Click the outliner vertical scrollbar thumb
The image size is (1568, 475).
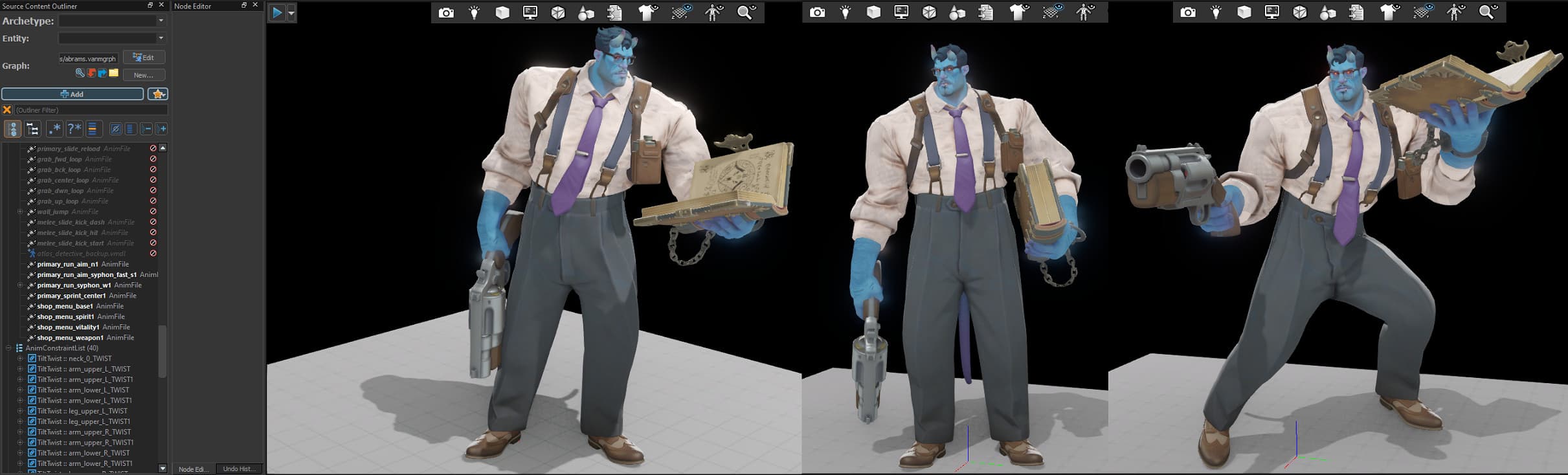tap(162, 351)
